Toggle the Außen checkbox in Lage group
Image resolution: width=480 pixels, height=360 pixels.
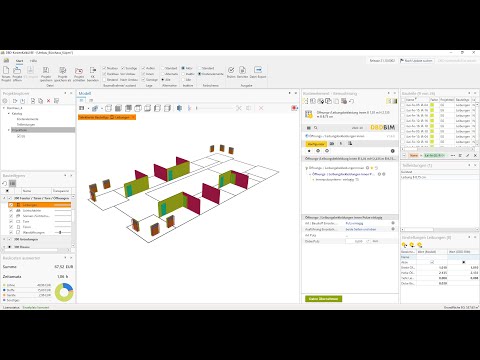click(x=143, y=68)
